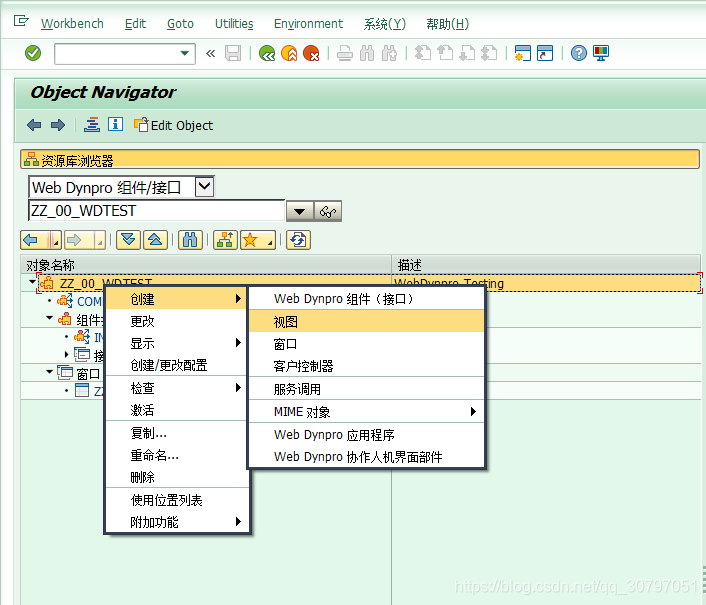Select 窗口 in the 创建 submenu
Screen dimensions: 706x605
(366, 344)
